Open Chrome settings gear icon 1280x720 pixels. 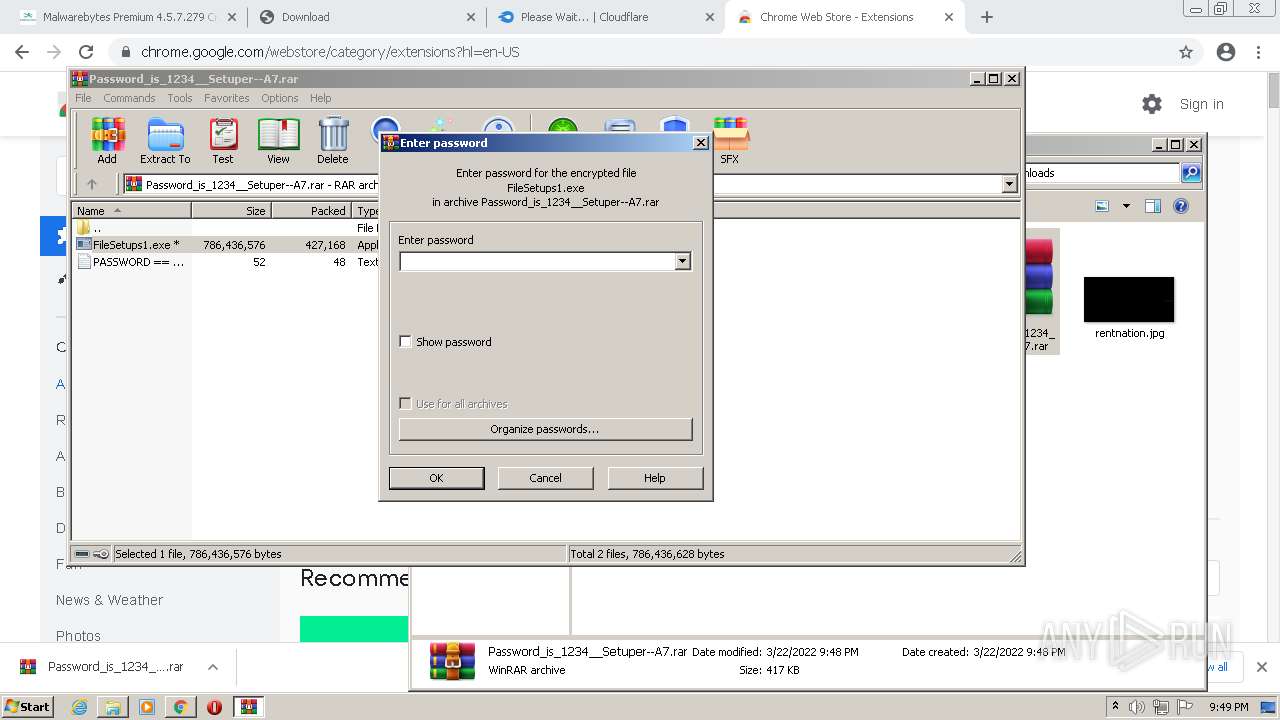(1152, 104)
